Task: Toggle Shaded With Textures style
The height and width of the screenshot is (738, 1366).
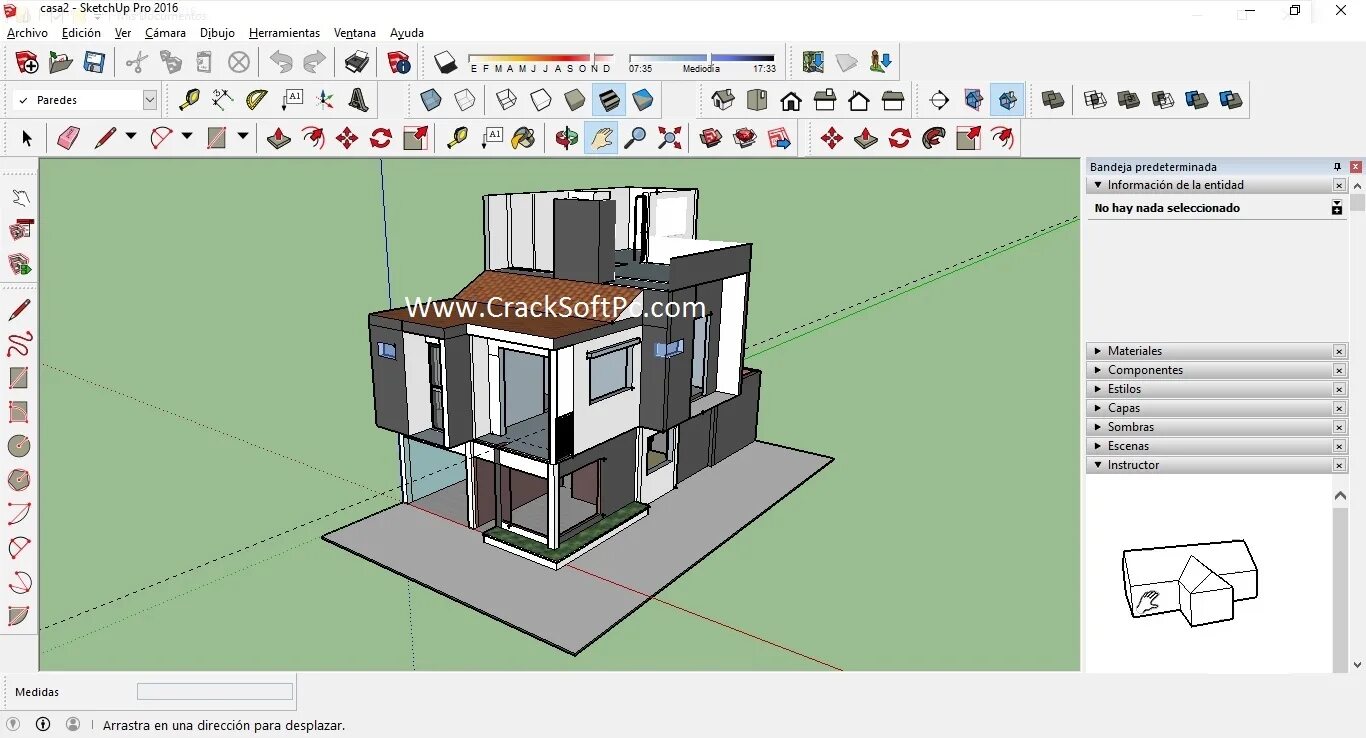Action: click(609, 100)
